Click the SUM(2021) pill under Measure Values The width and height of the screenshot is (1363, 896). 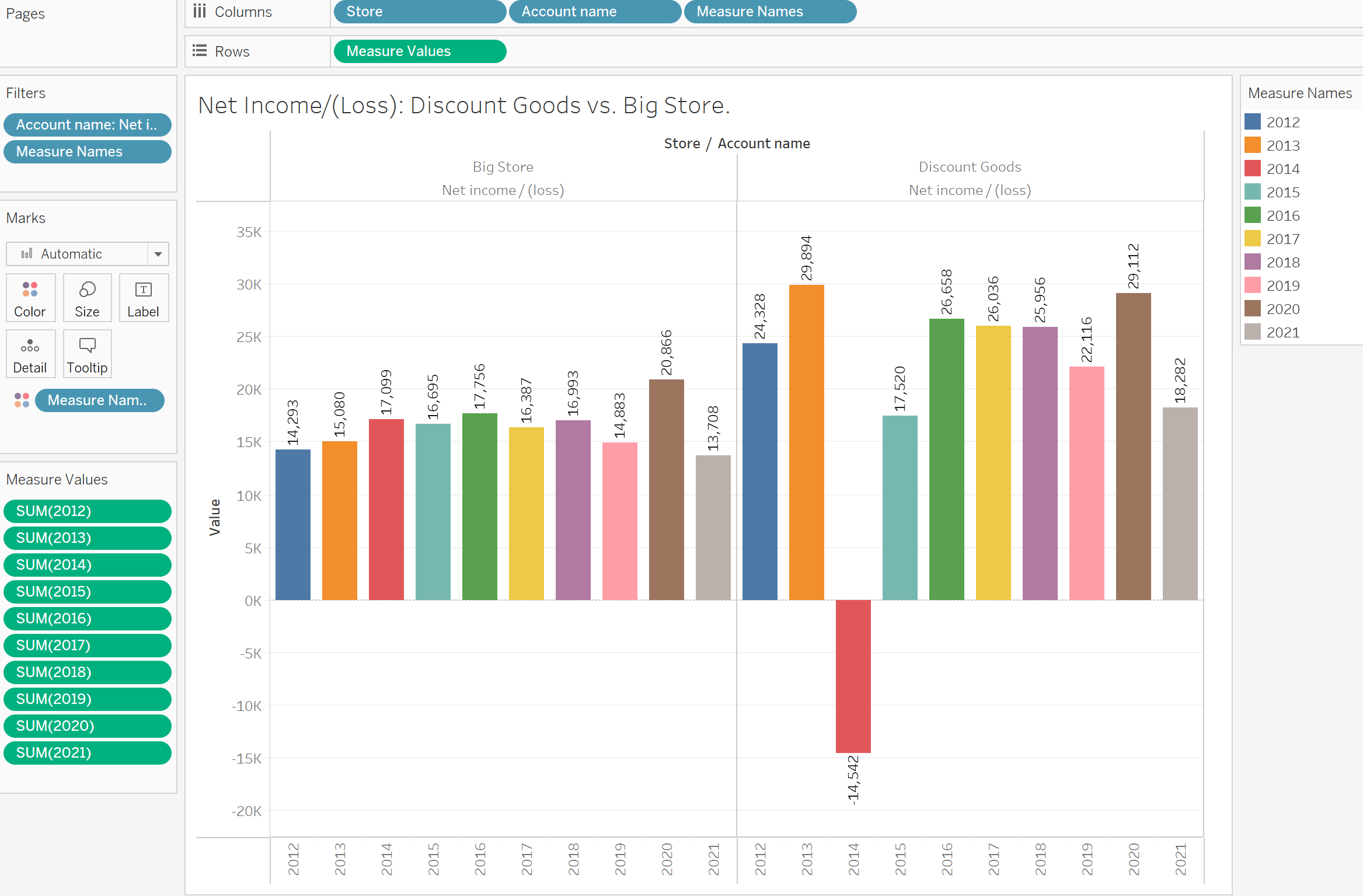pyautogui.click(x=86, y=752)
